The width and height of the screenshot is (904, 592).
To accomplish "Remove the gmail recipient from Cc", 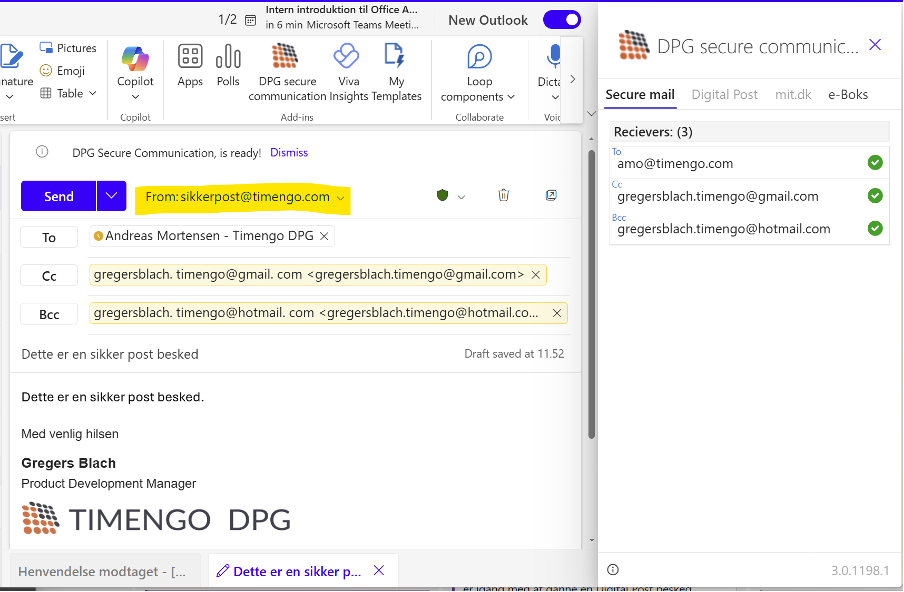I will coord(536,275).
